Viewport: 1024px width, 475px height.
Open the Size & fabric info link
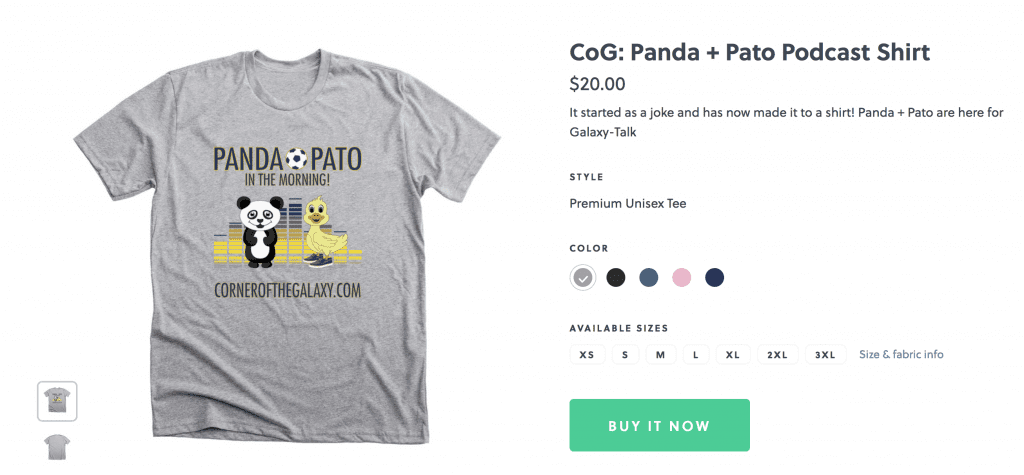(x=901, y=355)
